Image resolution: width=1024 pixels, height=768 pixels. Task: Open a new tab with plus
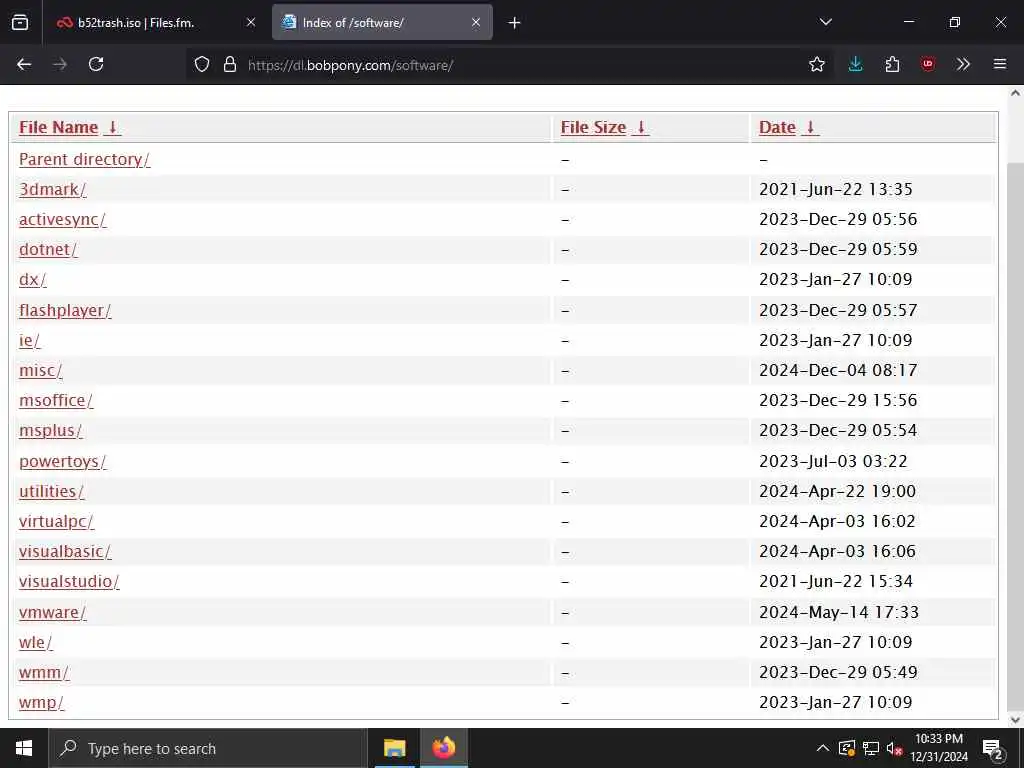[515, 23]
